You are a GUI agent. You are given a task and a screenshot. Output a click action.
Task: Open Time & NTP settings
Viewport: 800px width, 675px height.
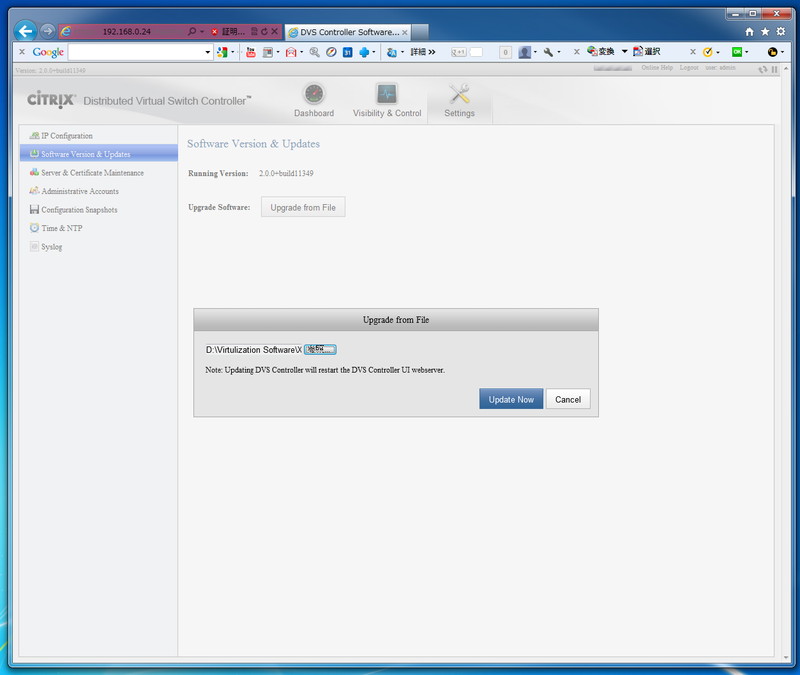(62, 228)
